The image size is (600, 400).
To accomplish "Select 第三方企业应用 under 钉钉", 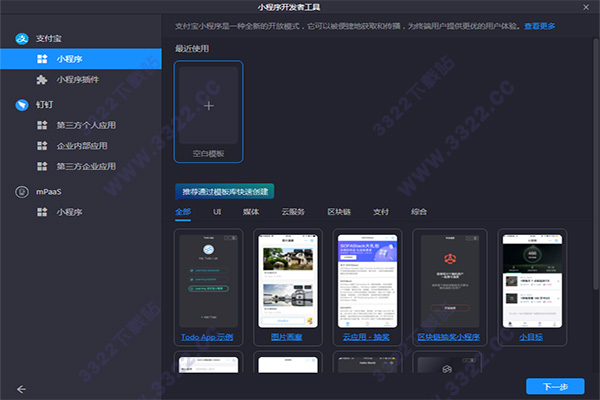I will 81,167.
